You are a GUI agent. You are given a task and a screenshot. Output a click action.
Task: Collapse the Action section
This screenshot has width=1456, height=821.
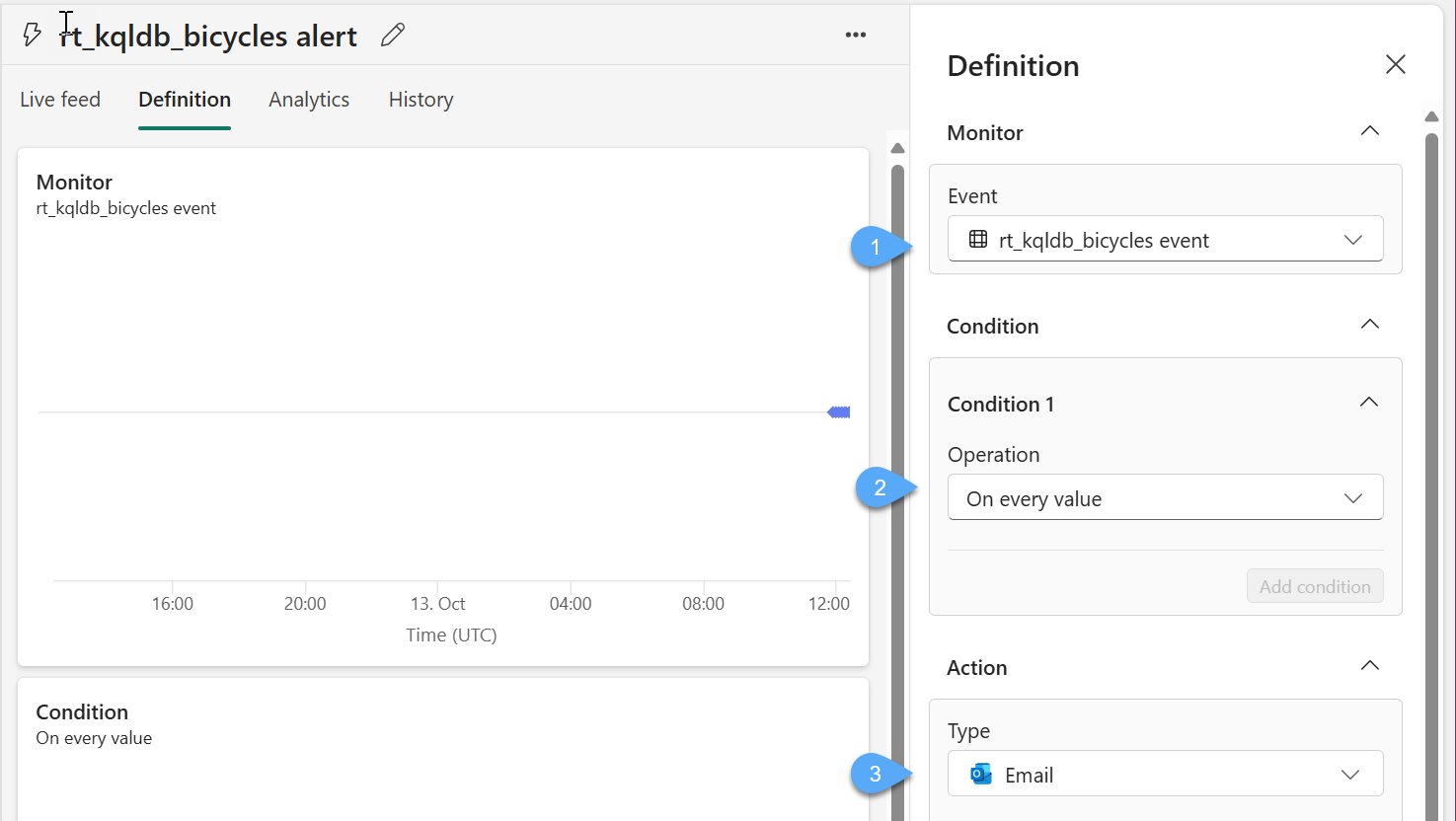(1369, 666)
